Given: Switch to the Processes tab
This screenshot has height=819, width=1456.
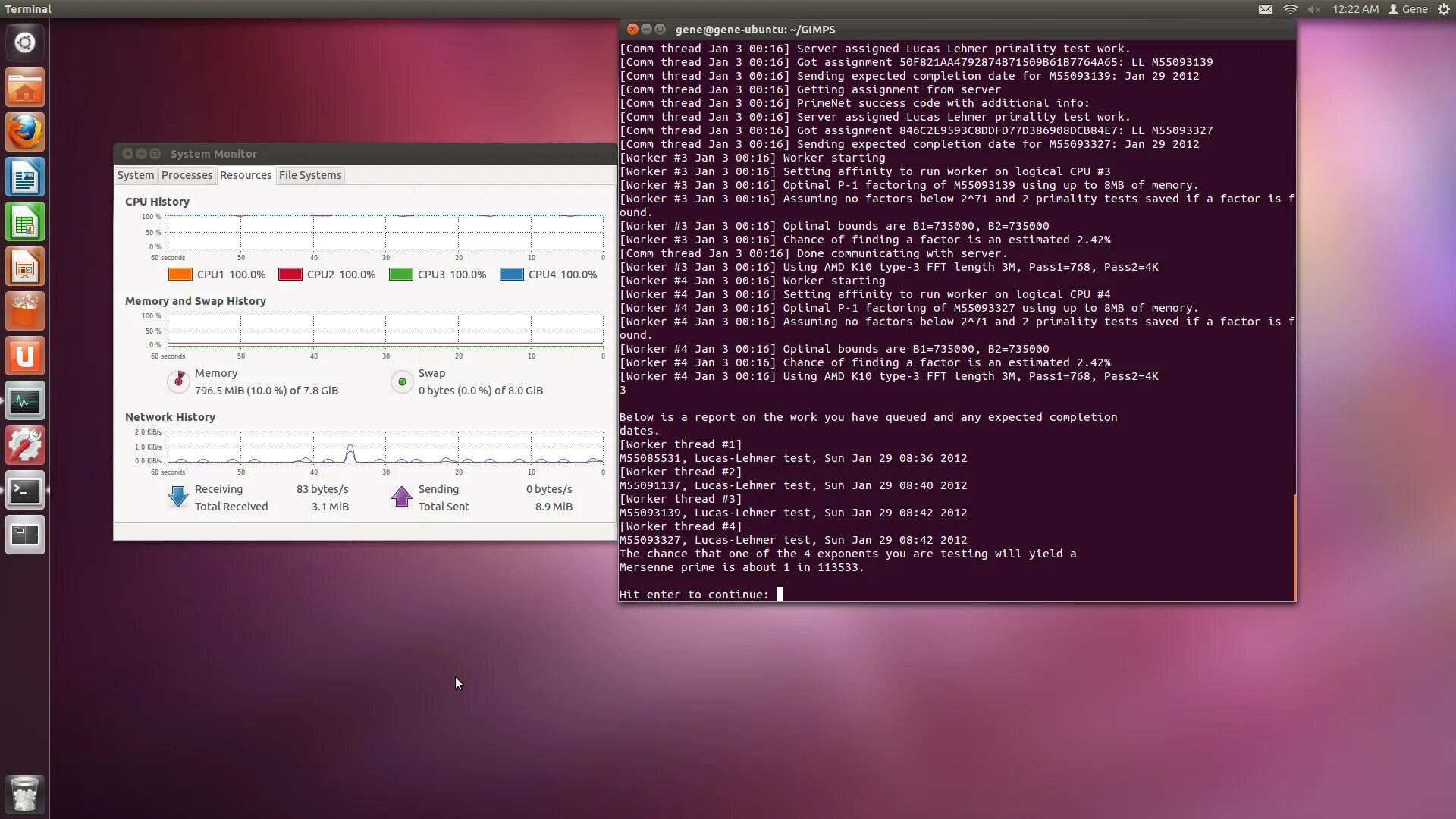Looking at the screenshot, I should (187, 175).
